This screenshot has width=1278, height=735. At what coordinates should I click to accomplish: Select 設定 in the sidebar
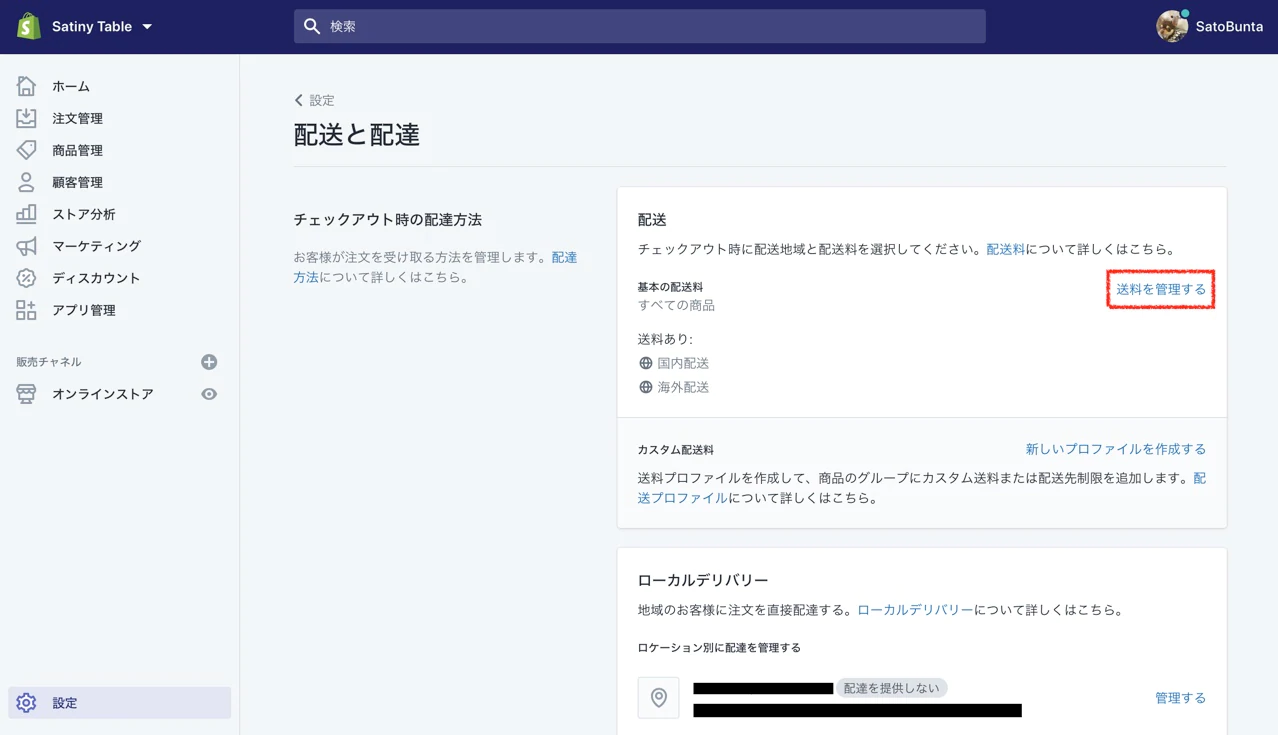pos(65,703)
